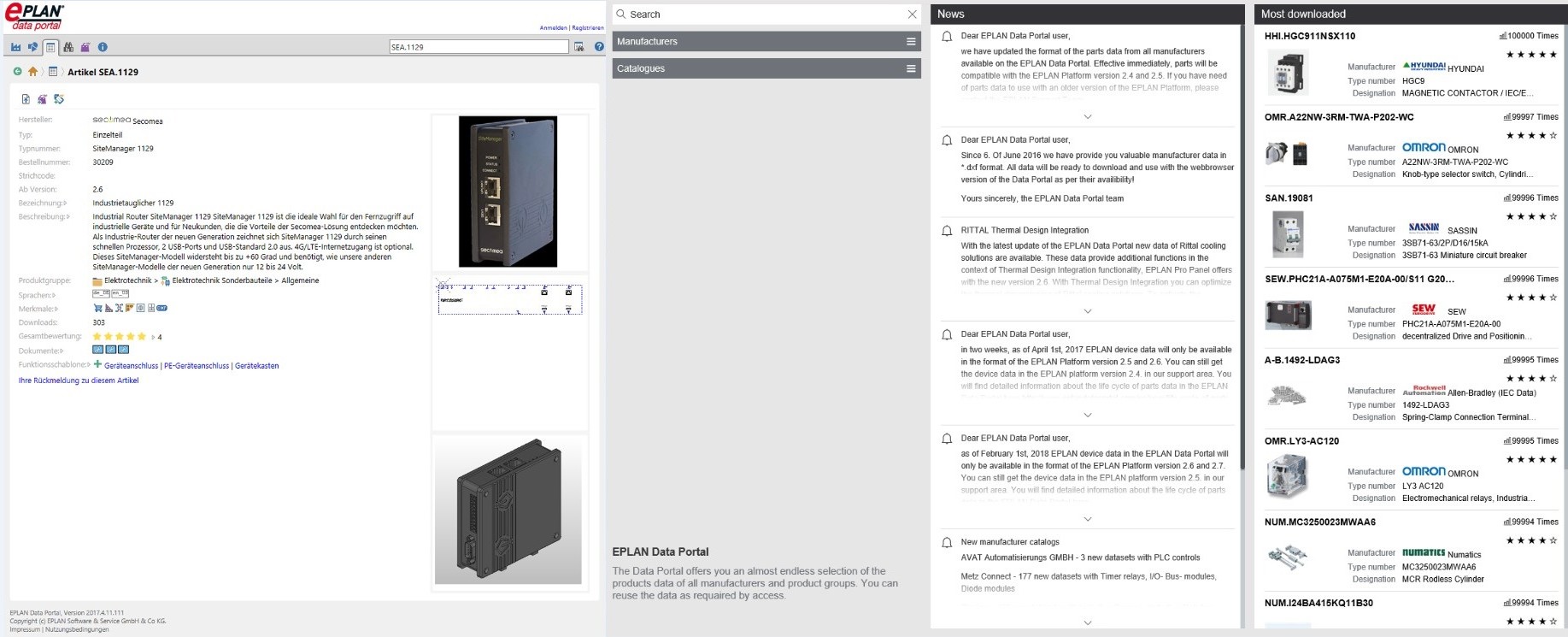Clear the search with the X icon

pyautogui.click(x=912, y=15)
